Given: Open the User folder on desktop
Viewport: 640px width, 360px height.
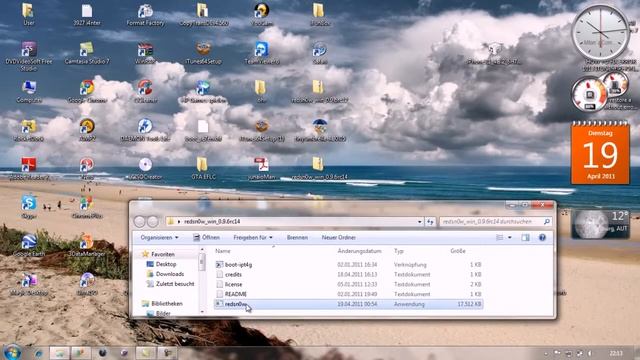Looking at the screenshot, I should [x=28, y=14].
